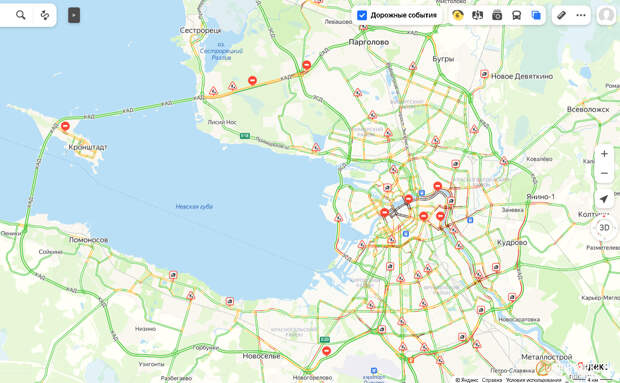Expand the collapsed side panel arrow
Screen dimensions: 620x383
(74, 15)
